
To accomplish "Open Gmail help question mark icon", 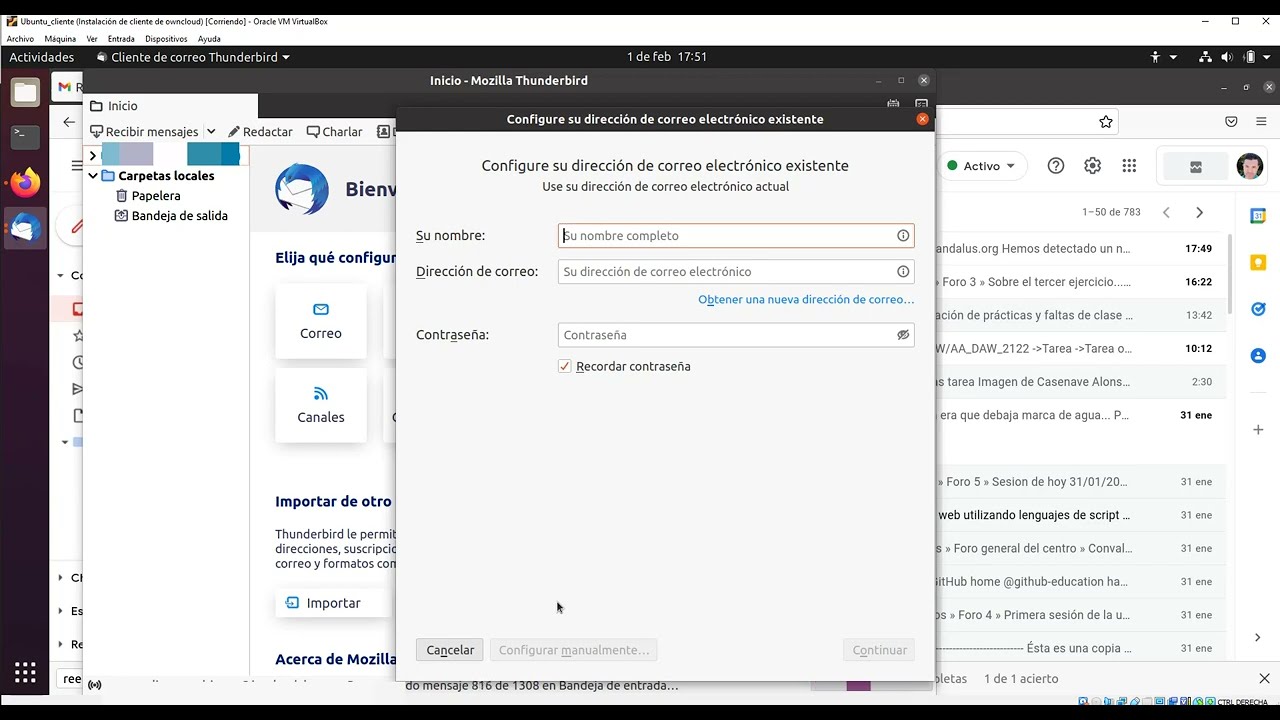I will [1056, 166].
